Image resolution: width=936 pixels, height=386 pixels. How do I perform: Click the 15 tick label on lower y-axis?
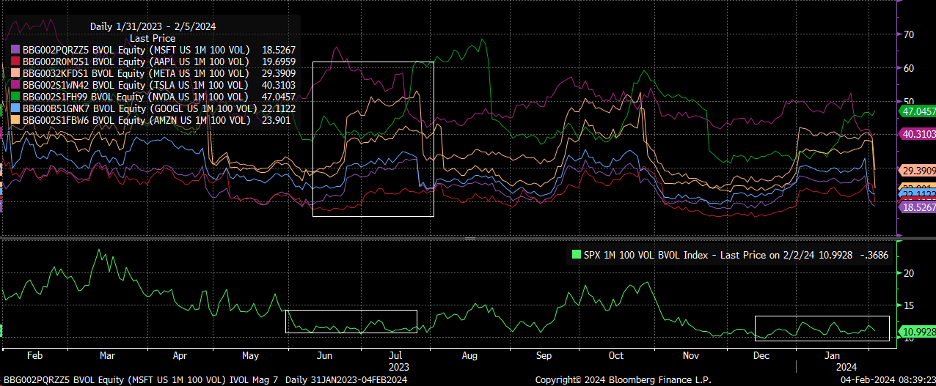909,306
